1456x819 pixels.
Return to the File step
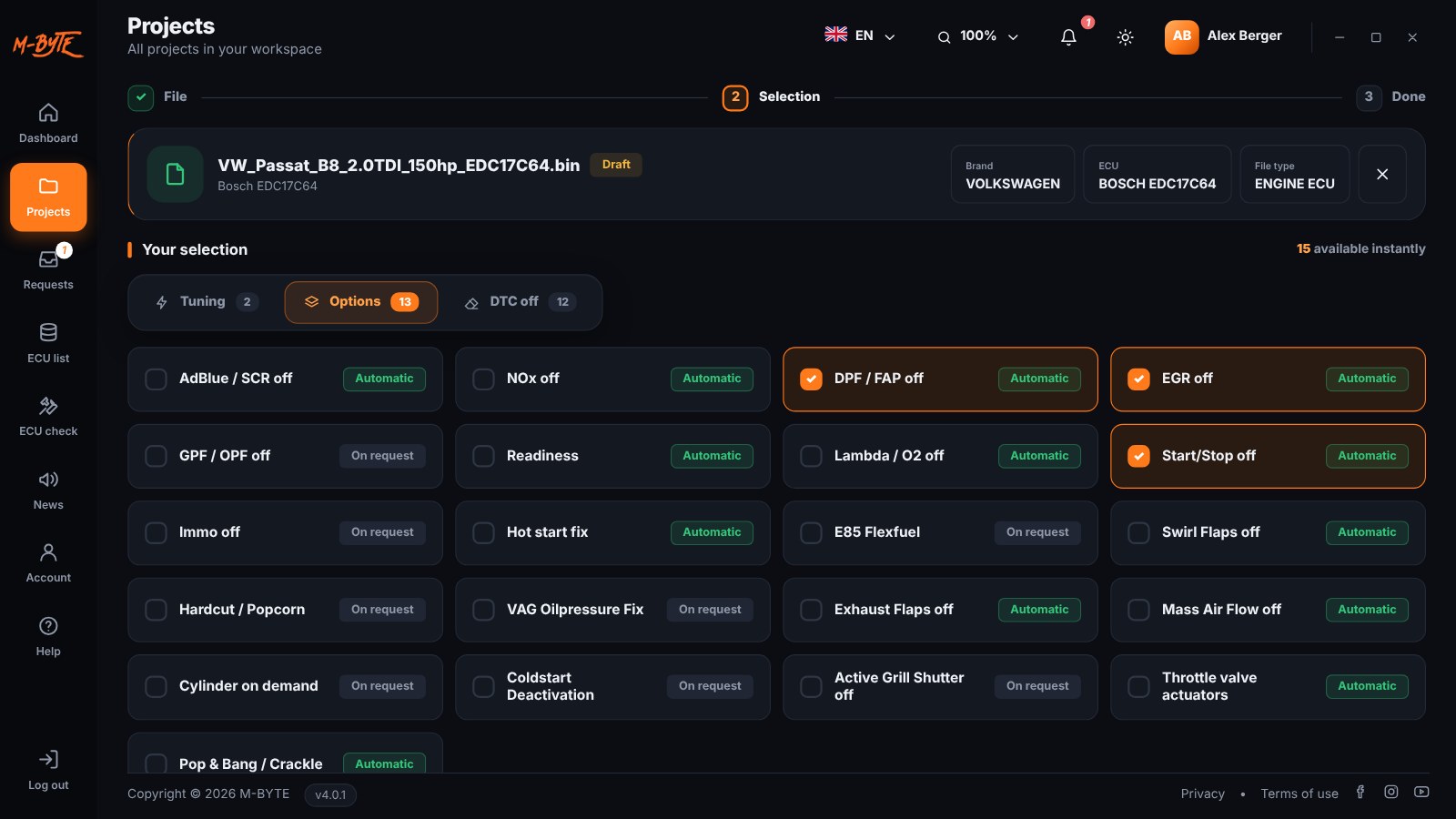pyautogui.click(x=157, y=97)
